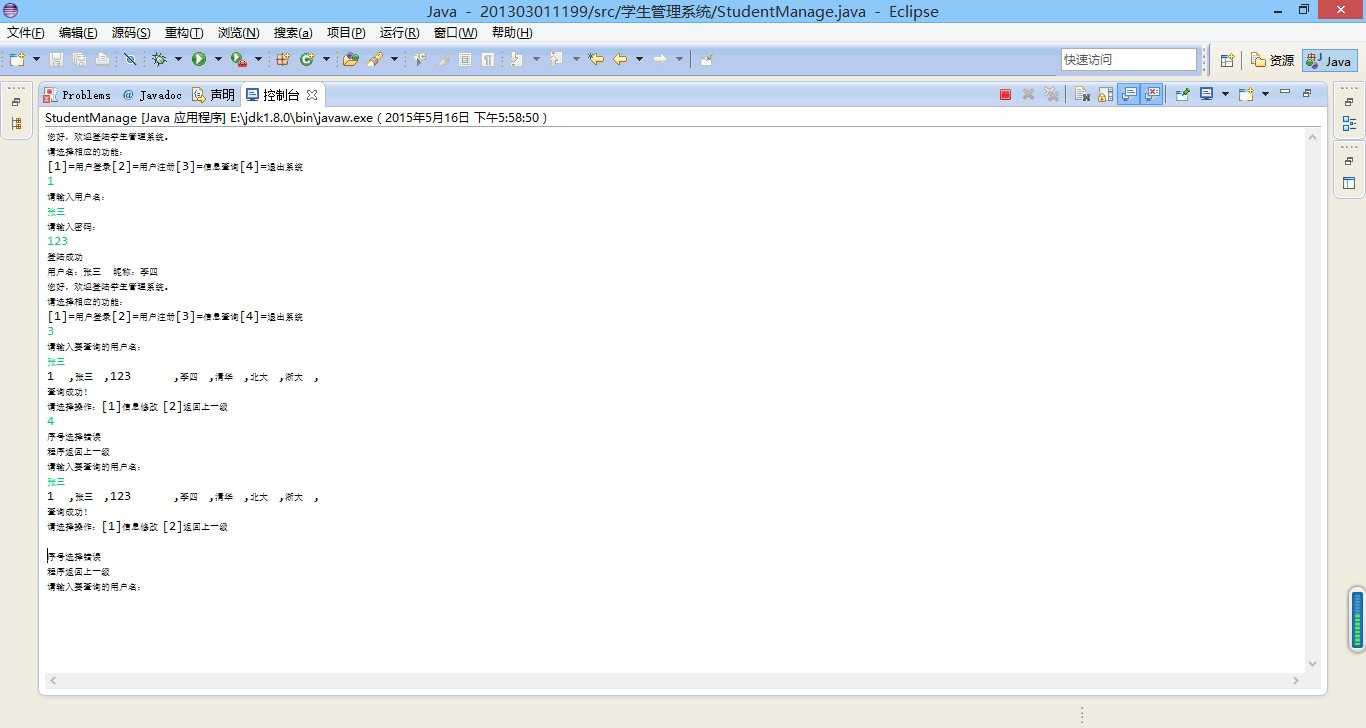This screenshot has height=728, width=1366.
Task: Click the Open Console icon
Action: point(1246,94)
